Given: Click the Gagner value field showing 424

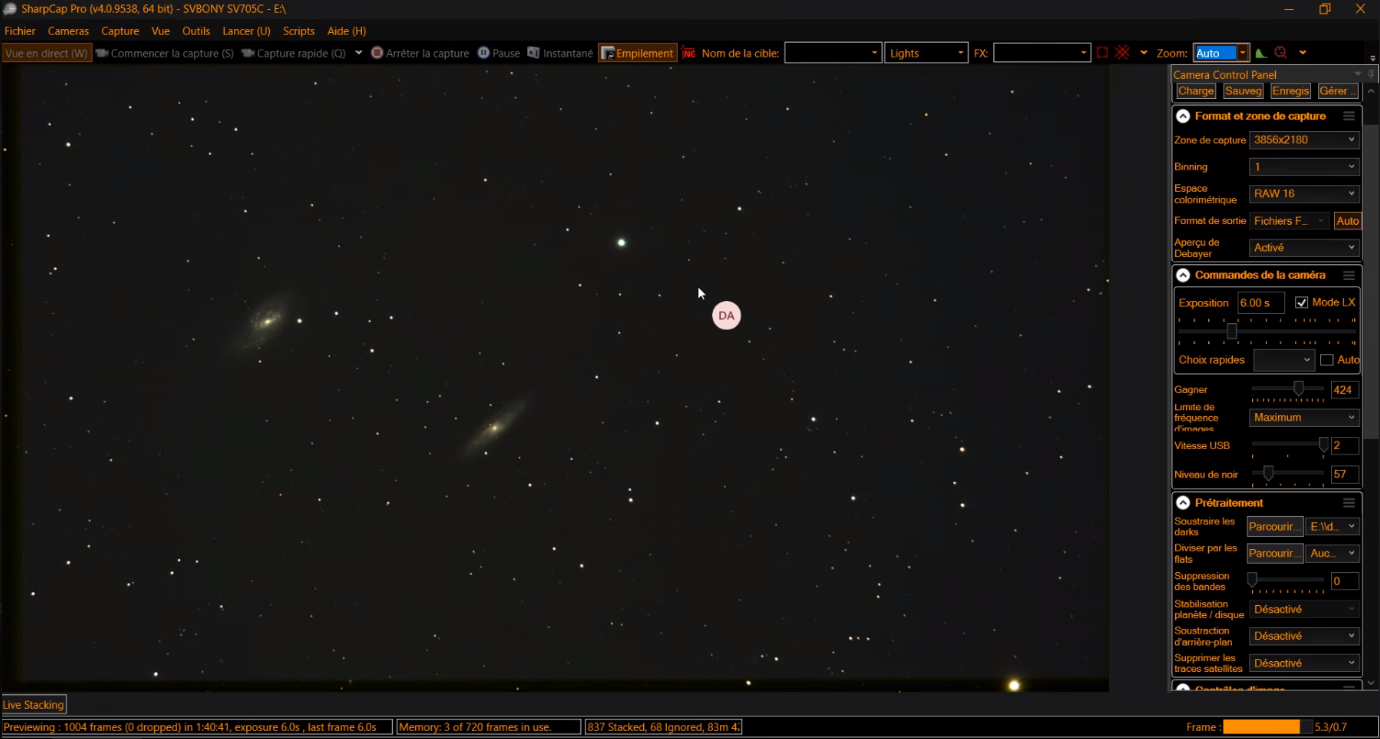Looking at the screenshot, I should pyautogui.click(x=1344, y=390).
